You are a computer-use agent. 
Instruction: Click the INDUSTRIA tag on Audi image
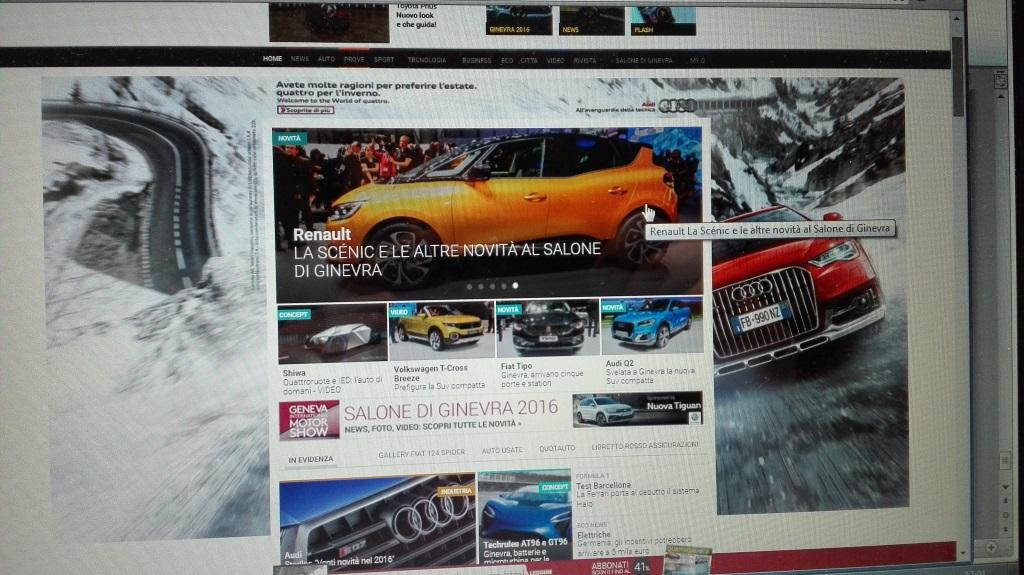(x=456, y=490)
